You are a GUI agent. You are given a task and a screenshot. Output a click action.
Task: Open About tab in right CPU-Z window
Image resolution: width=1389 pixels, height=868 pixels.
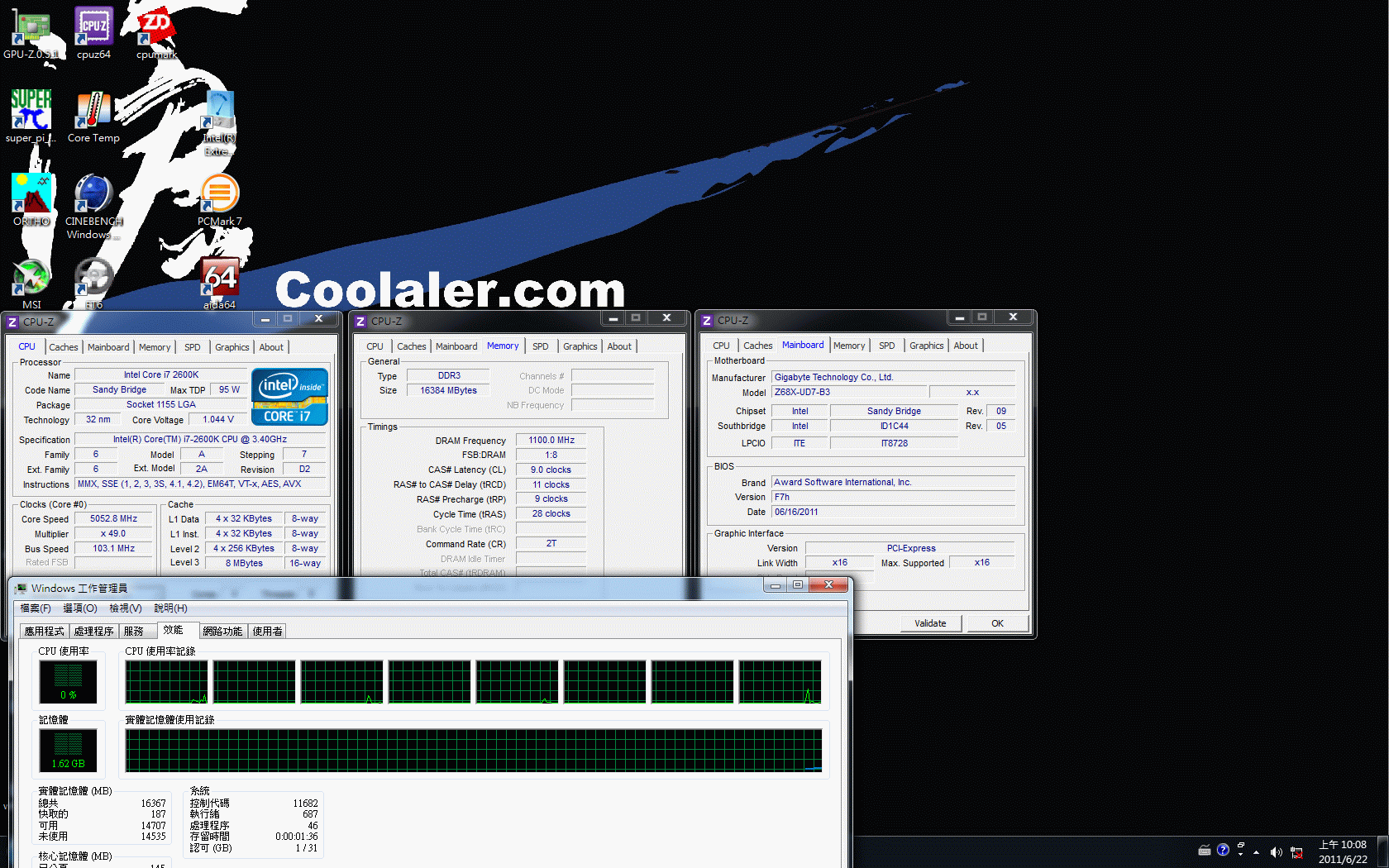(966, 346)
